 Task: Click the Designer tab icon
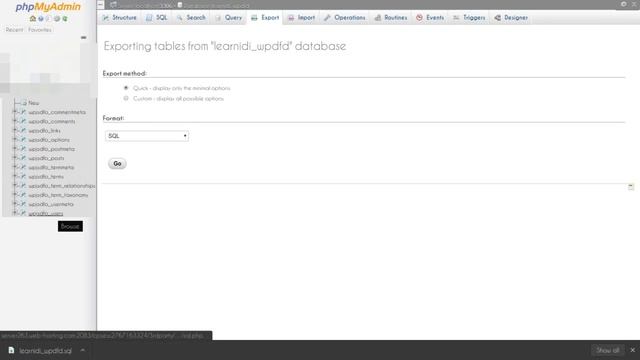tap(498, 18)
